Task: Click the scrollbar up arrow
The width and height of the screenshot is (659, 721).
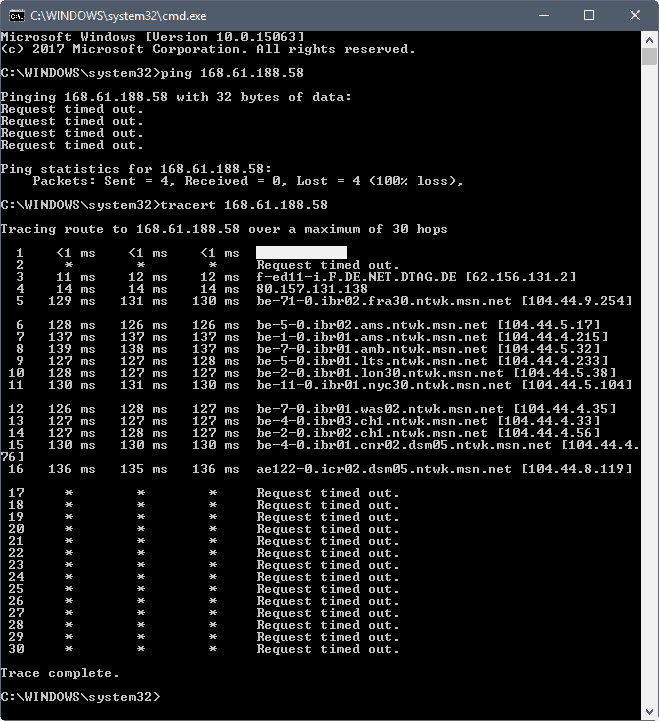Action: pos(650,40)
